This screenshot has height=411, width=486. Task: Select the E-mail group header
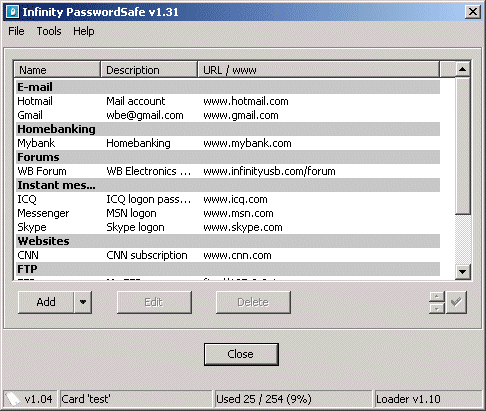(x=228, y=87)
